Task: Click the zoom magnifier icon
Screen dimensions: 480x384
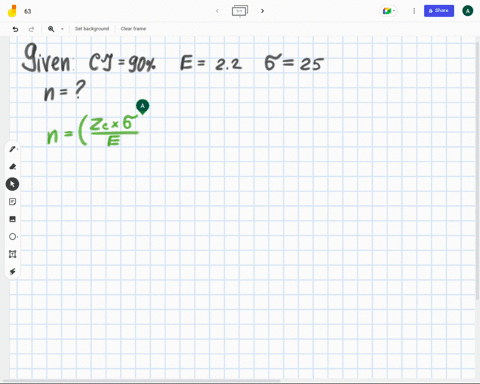Action: [51, 29]
